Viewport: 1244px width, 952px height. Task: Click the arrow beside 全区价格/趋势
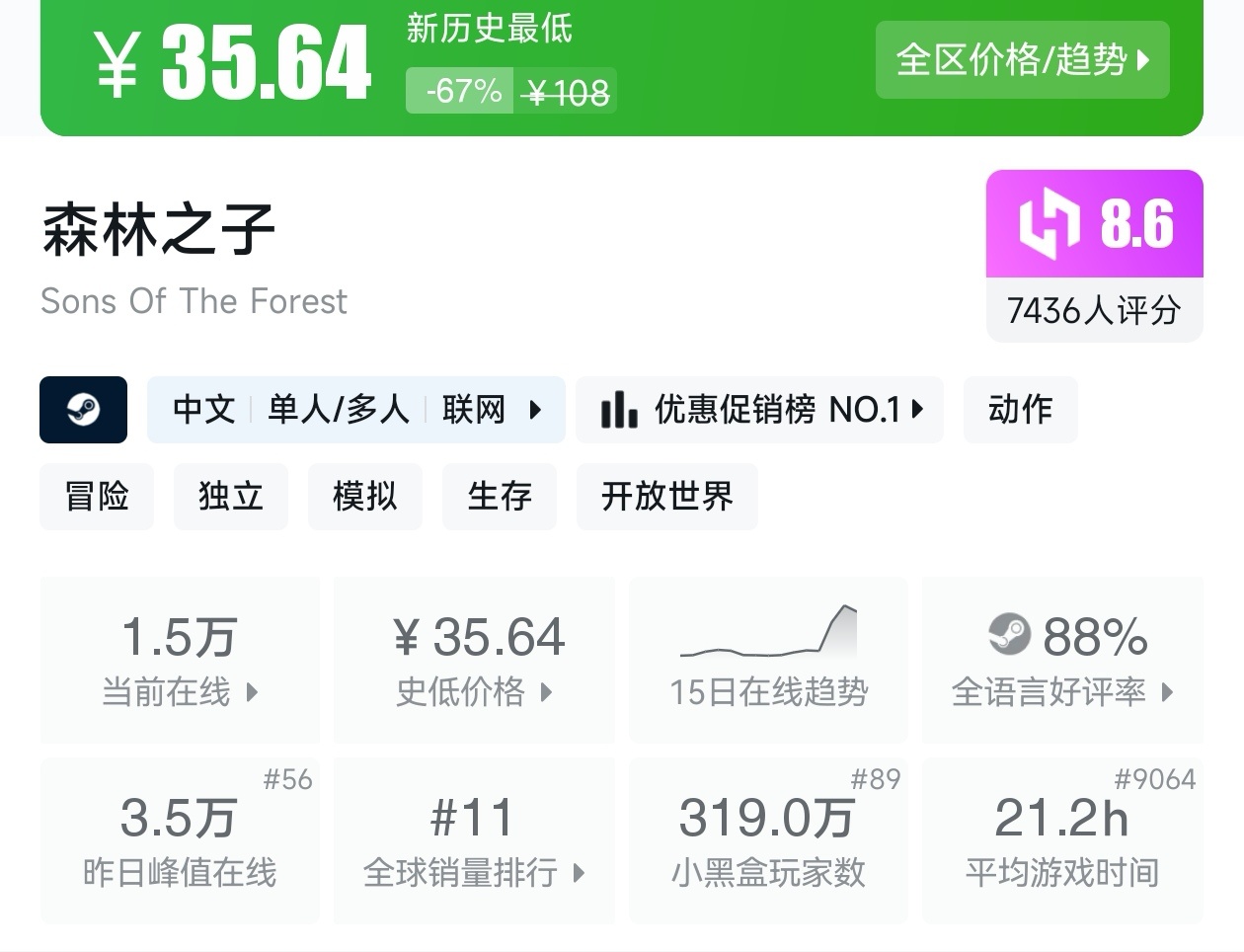[1144, 60]
